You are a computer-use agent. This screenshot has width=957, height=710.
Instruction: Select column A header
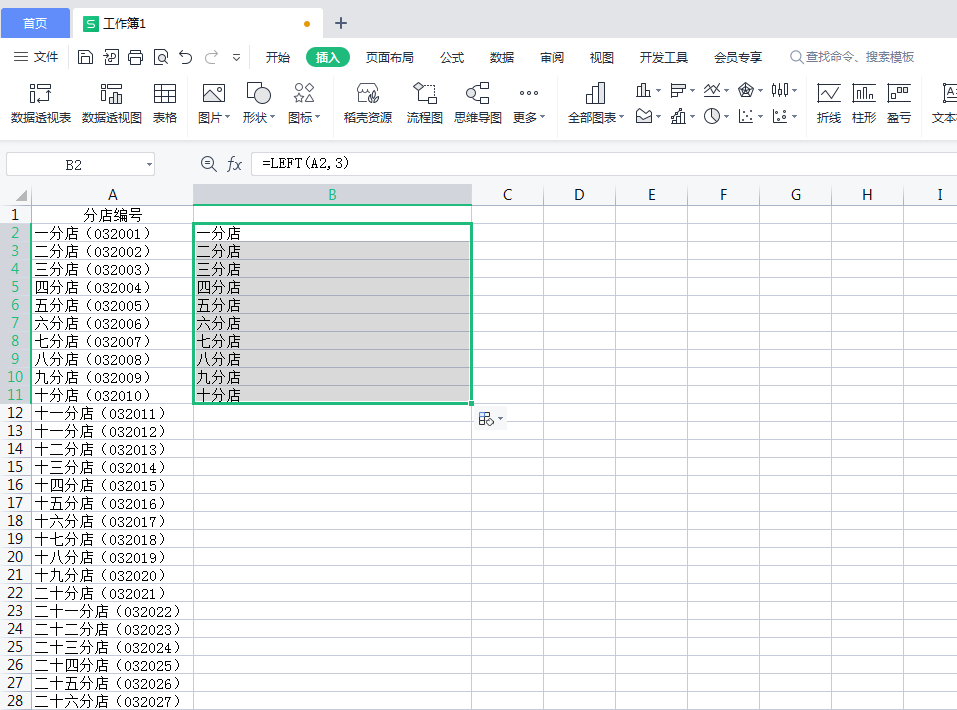coord(112,195)
